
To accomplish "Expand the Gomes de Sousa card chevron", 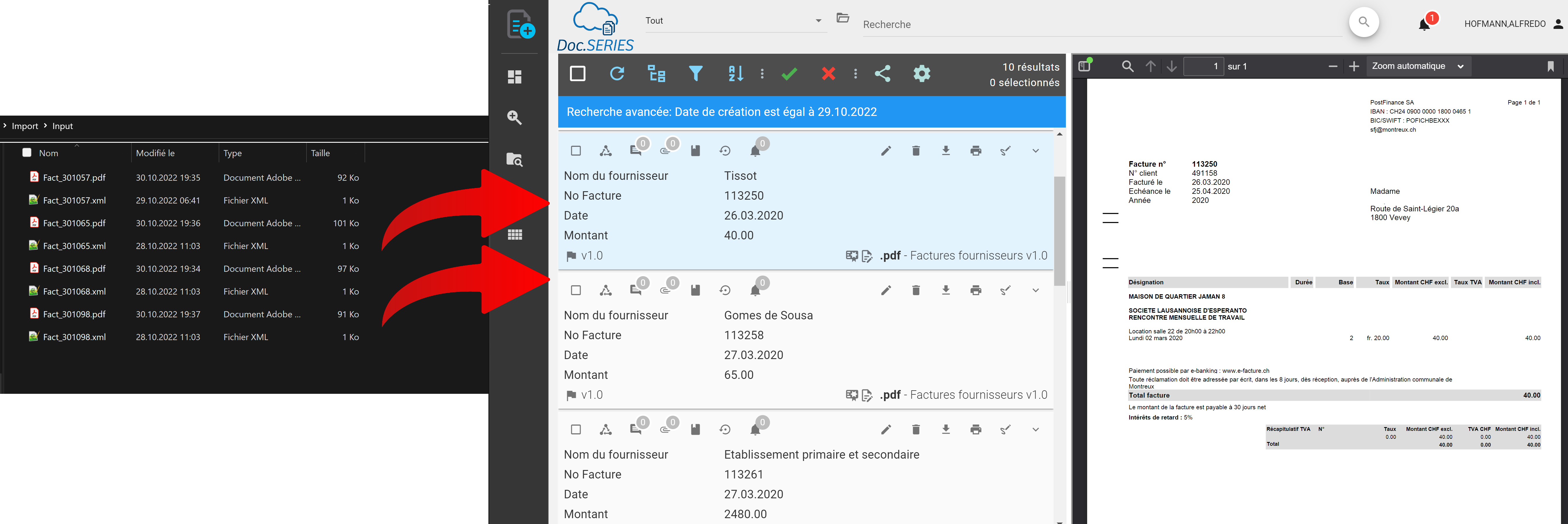I will [1036, 290].
